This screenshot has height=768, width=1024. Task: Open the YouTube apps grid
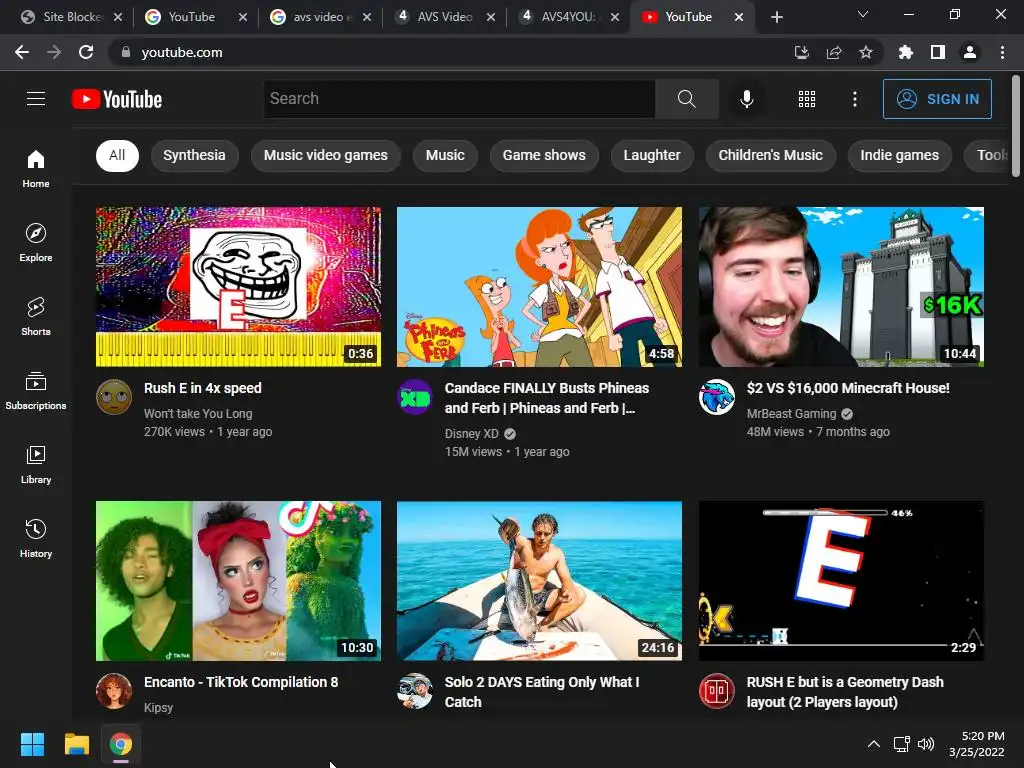807,99
